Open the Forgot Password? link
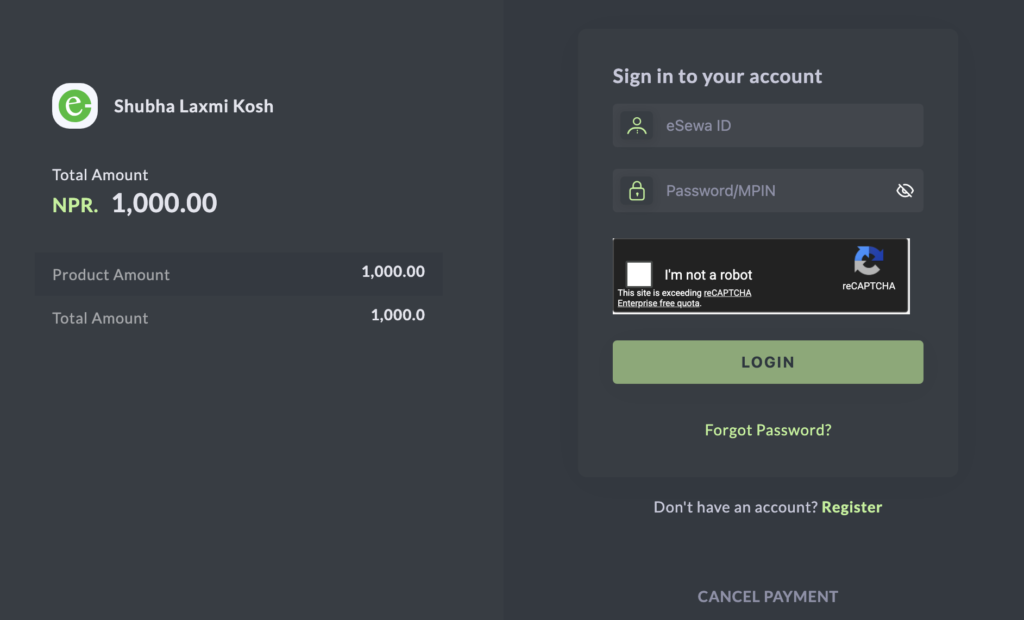Image resolution: width=1024 pixels, height=620 pixels. click(768, 430)
